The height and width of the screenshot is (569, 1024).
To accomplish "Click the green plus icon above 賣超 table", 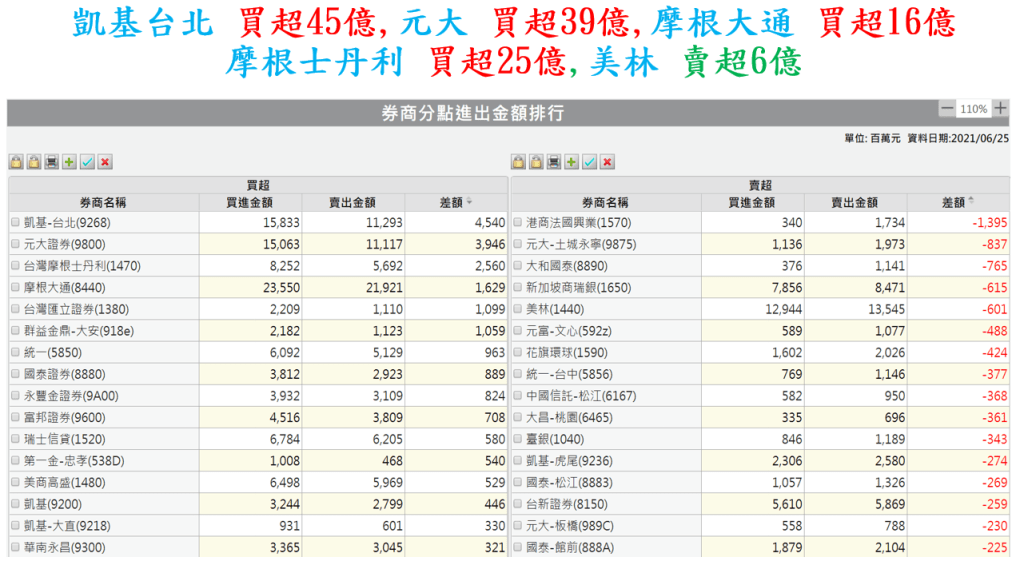I will click(571, 162).
